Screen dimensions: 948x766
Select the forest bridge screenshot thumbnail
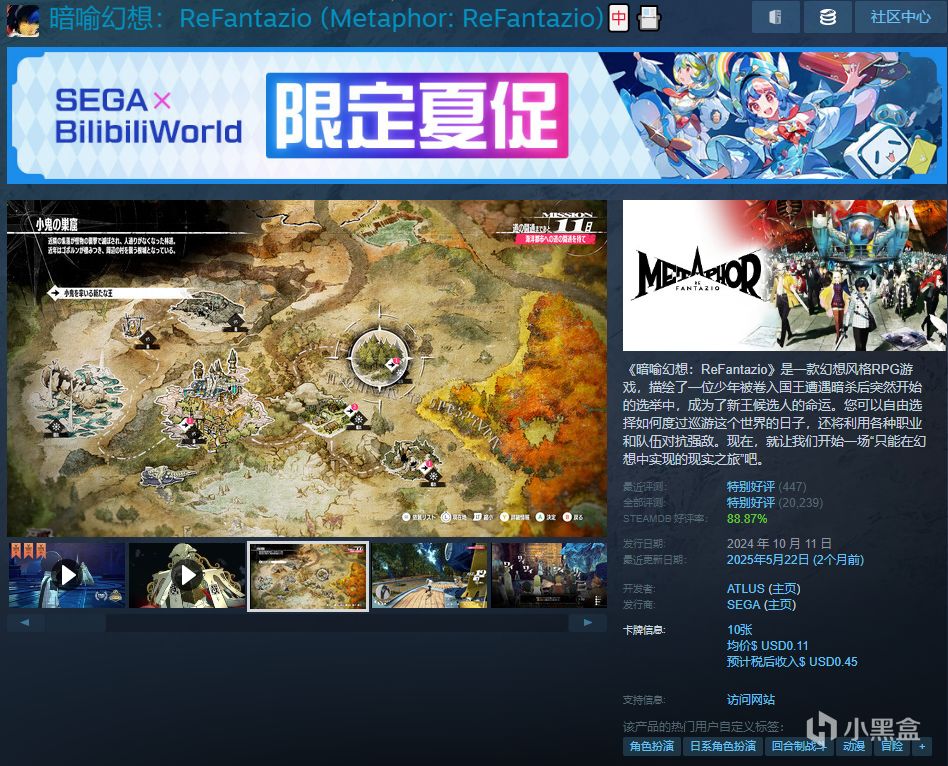coord(429,575)
